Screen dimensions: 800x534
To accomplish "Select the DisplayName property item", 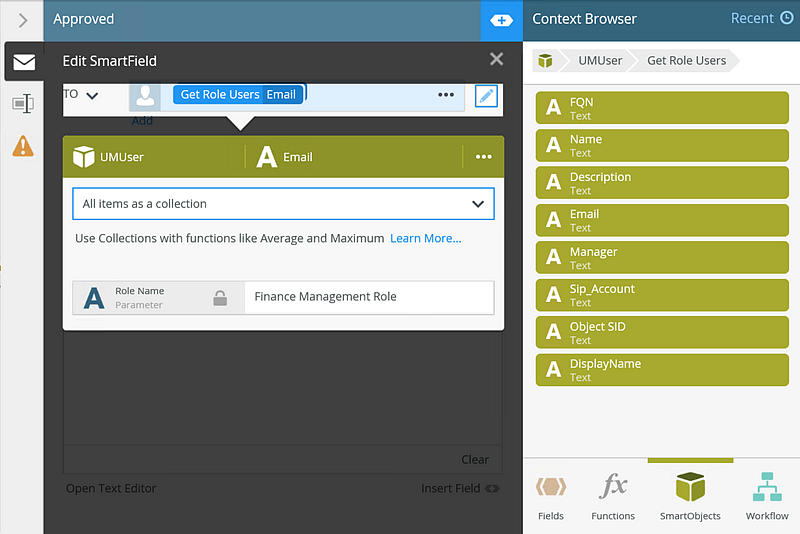I will click(x=662, y=369).
